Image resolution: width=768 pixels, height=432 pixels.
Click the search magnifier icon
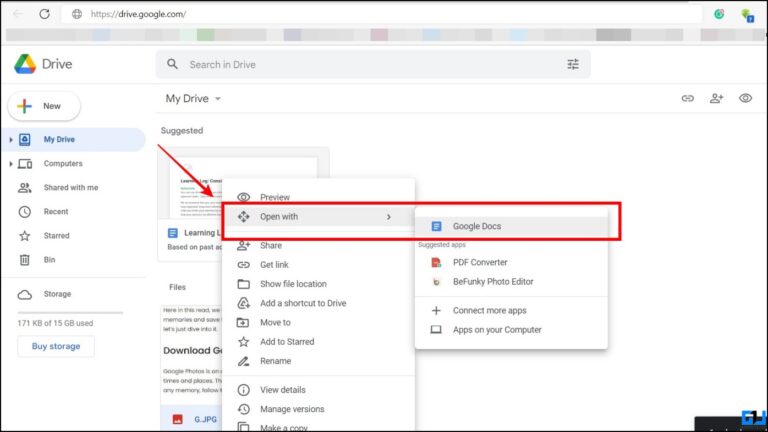click(172, 64)
